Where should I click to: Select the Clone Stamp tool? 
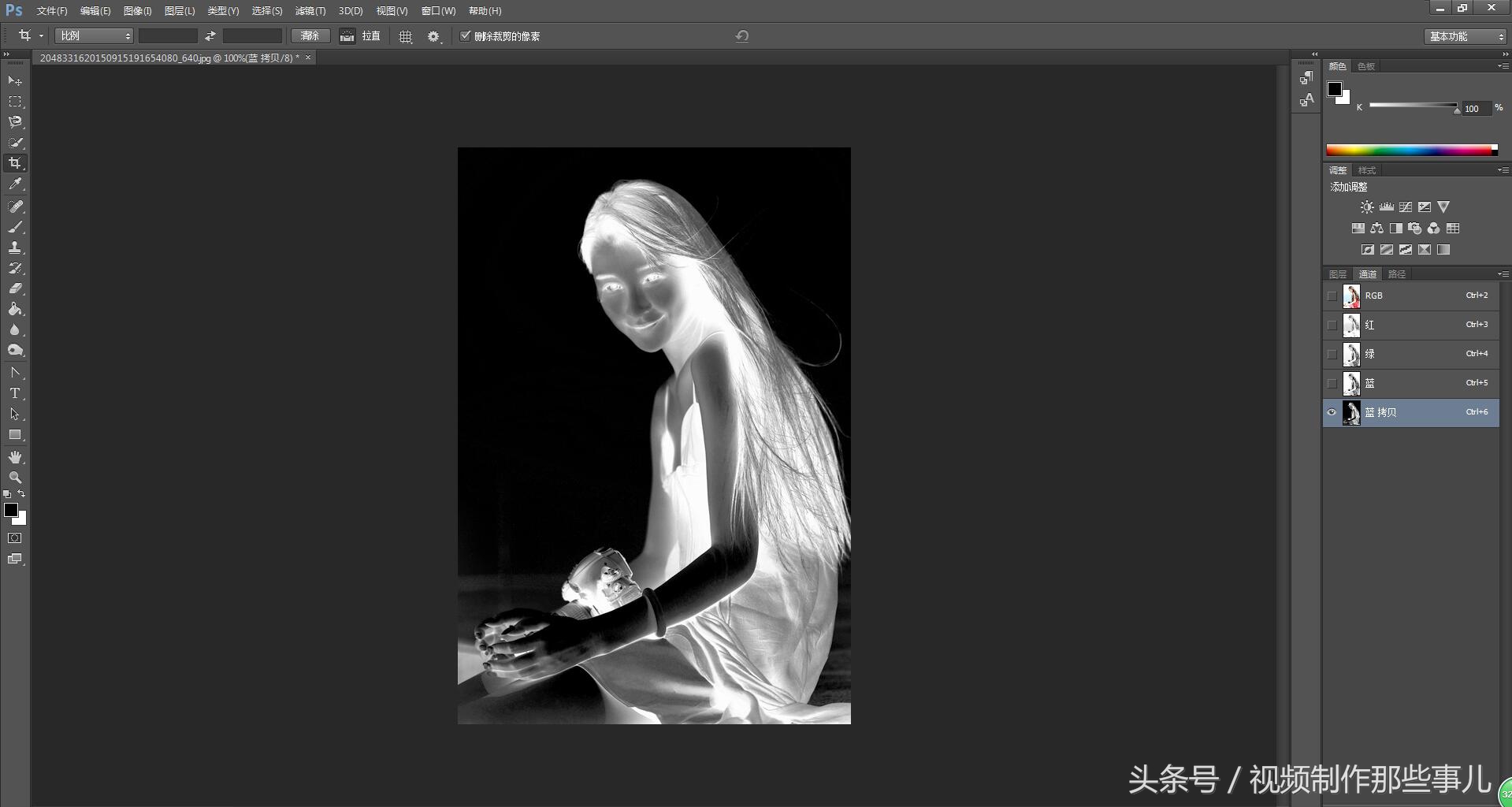click(15, 247)
